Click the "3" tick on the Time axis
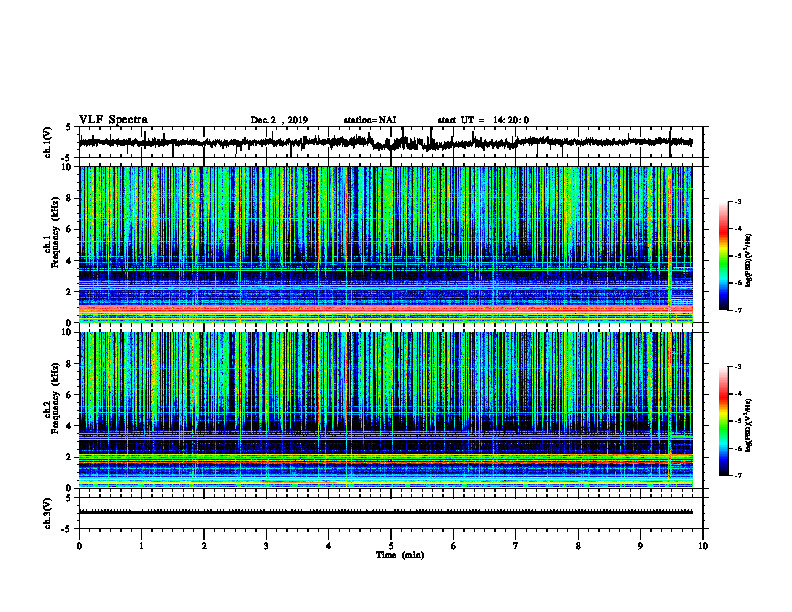This screenshot has height=612, width=792. tap(266, 546)
